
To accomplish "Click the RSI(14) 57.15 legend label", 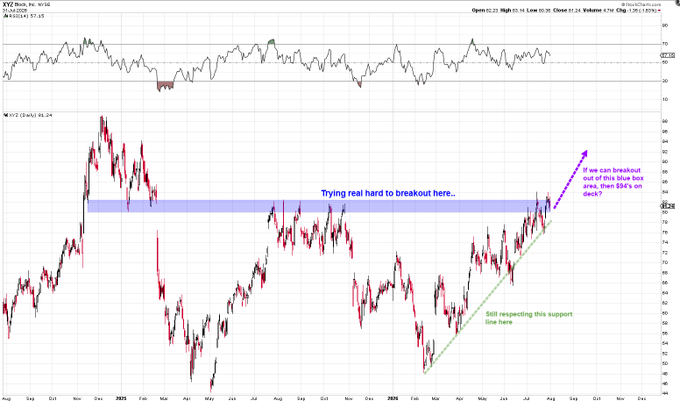I will pyautogui.click(x=26, y=16).
